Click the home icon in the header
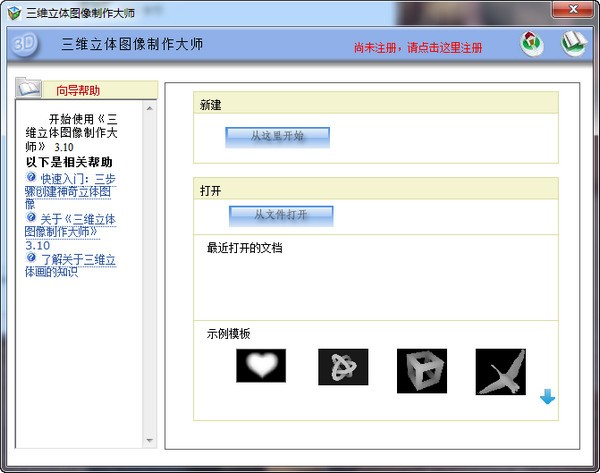The image size is (600, 473). point(532,43)
